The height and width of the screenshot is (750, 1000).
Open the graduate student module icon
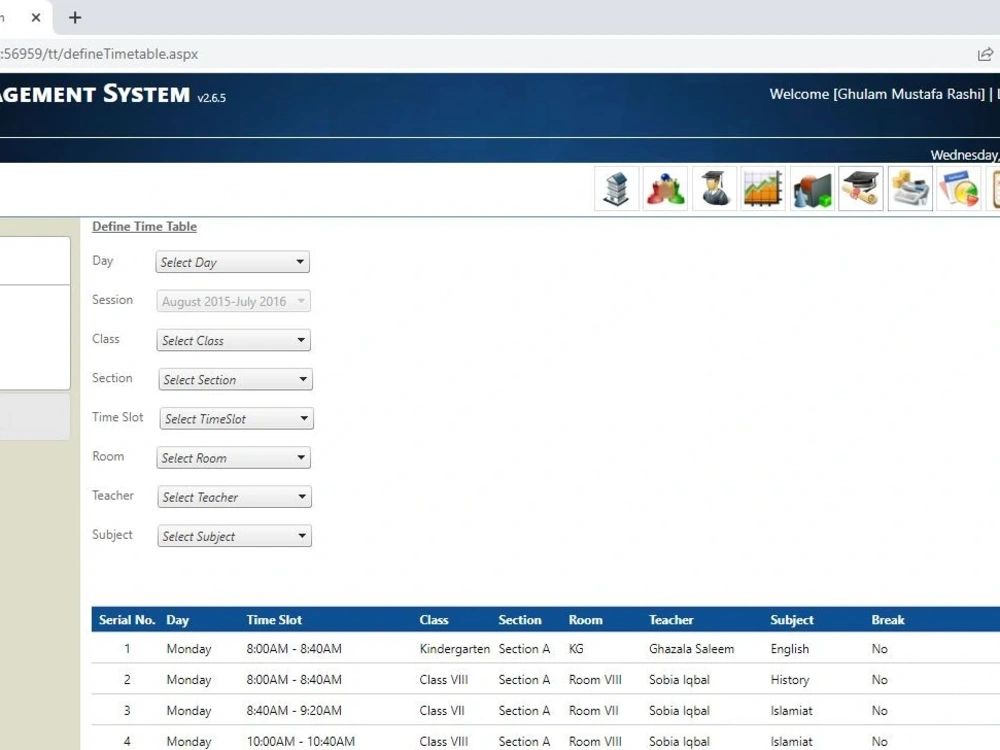pos(714,189)
